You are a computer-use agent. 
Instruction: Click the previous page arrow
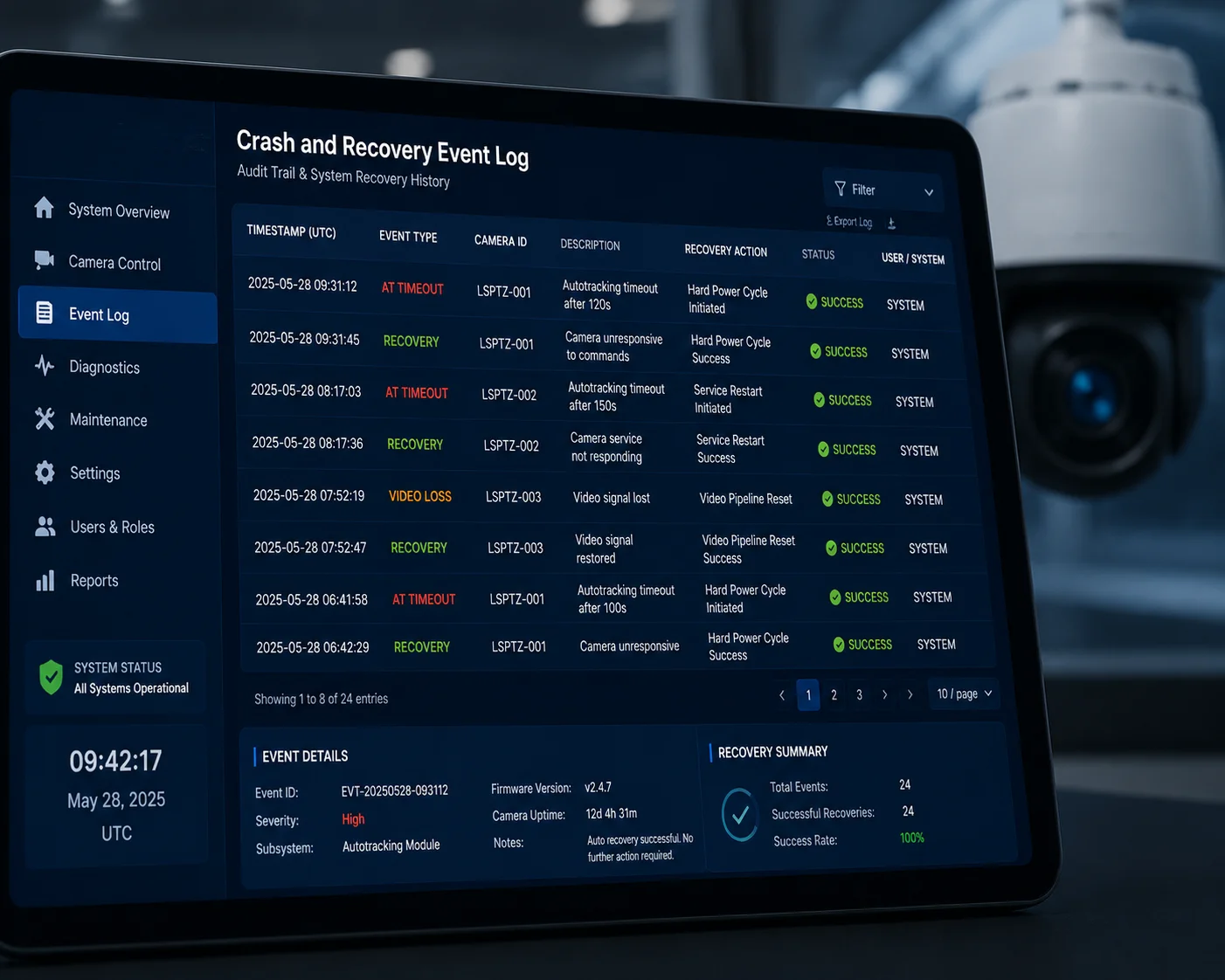pos(782,695)
